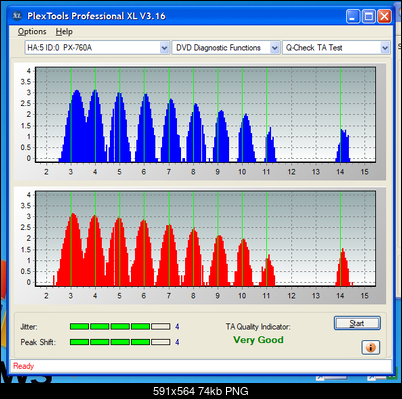
Task: Minimize the PlexTools Professional XL window
Action: point(353,16)
